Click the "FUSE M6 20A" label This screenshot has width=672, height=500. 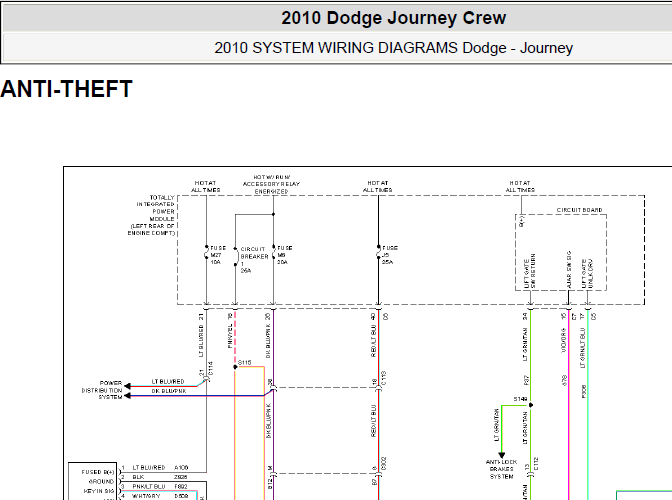coord(284,255)
